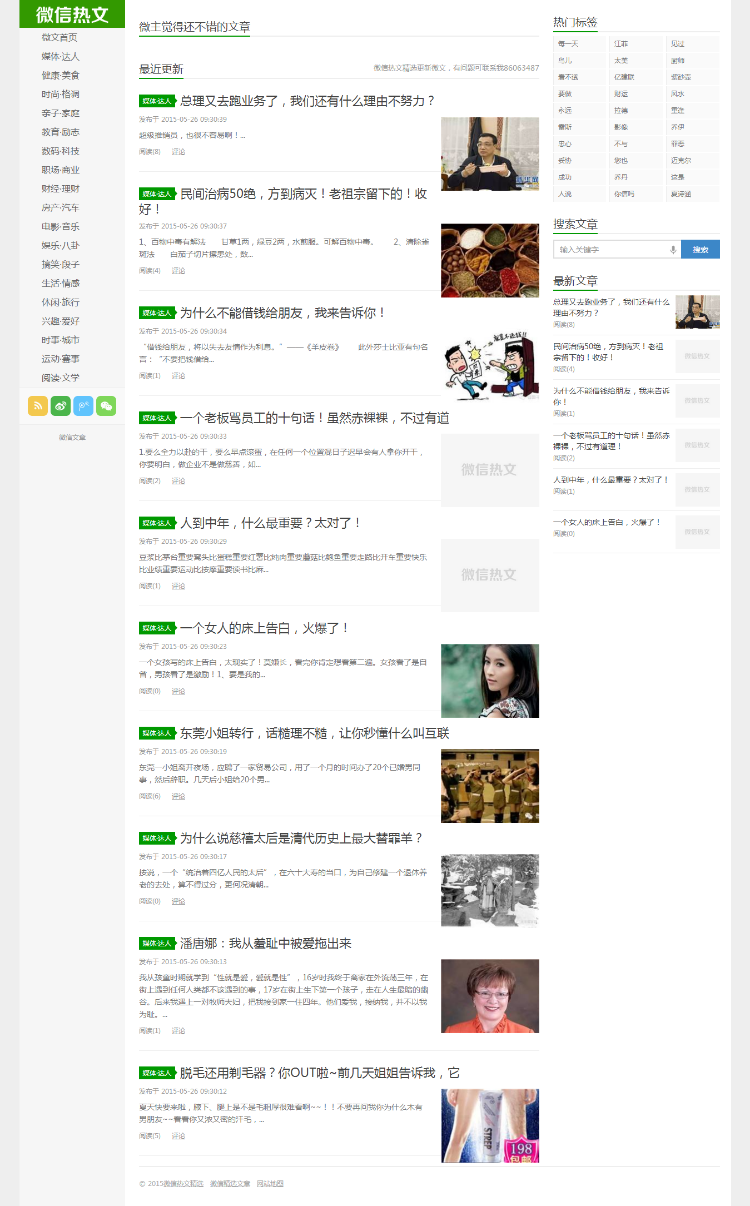The image size is (750, 1206).
Task: Click the spices thumbnail image
Action: coord(490,260)
